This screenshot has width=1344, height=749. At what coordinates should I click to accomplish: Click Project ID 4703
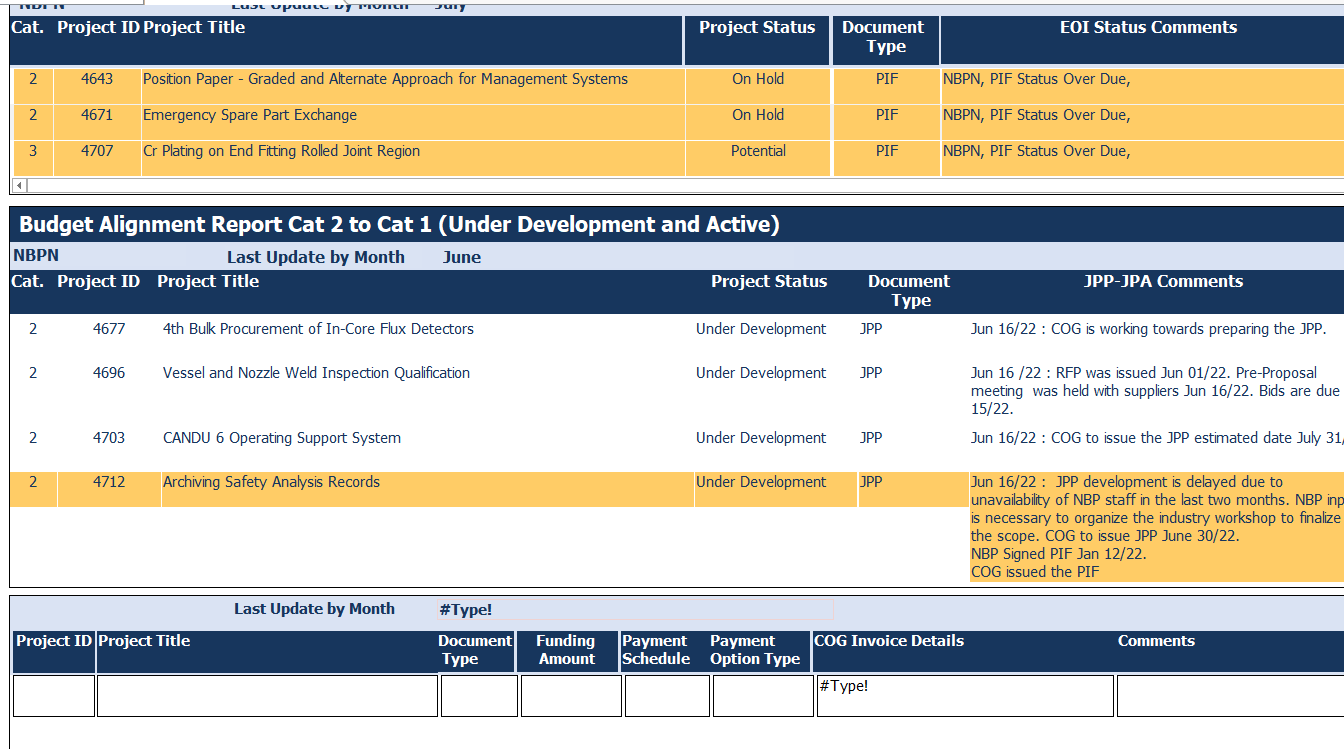(109, 438)
